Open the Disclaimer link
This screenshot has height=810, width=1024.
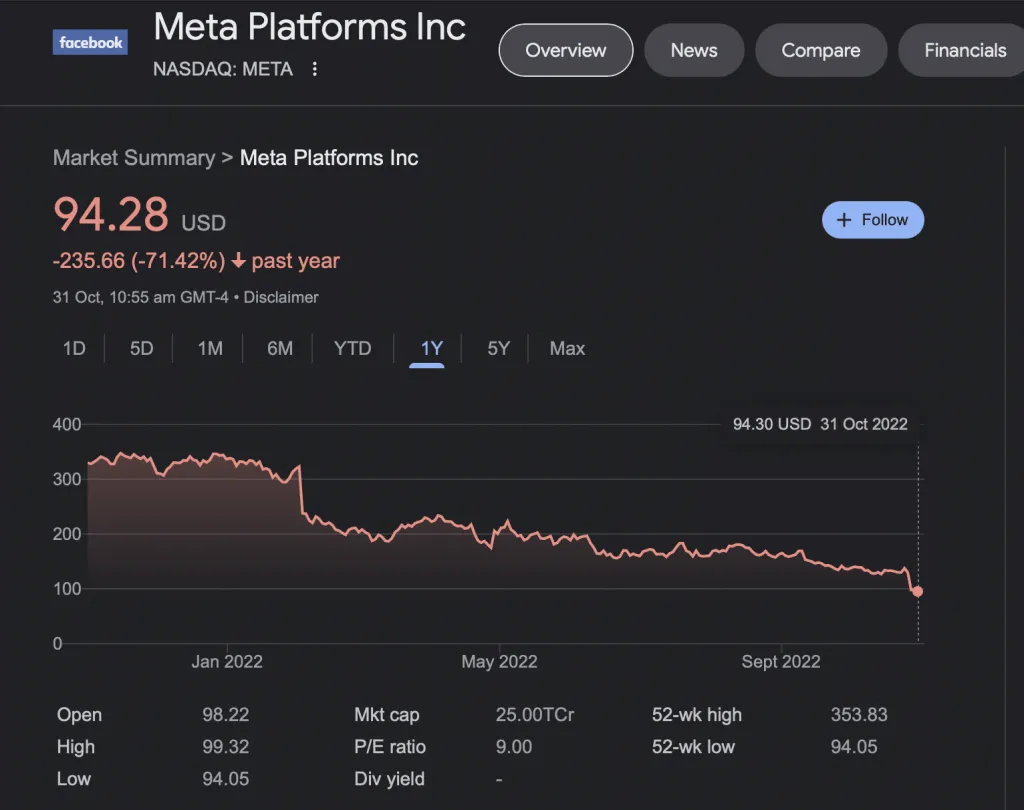click(x=281, y=297)
